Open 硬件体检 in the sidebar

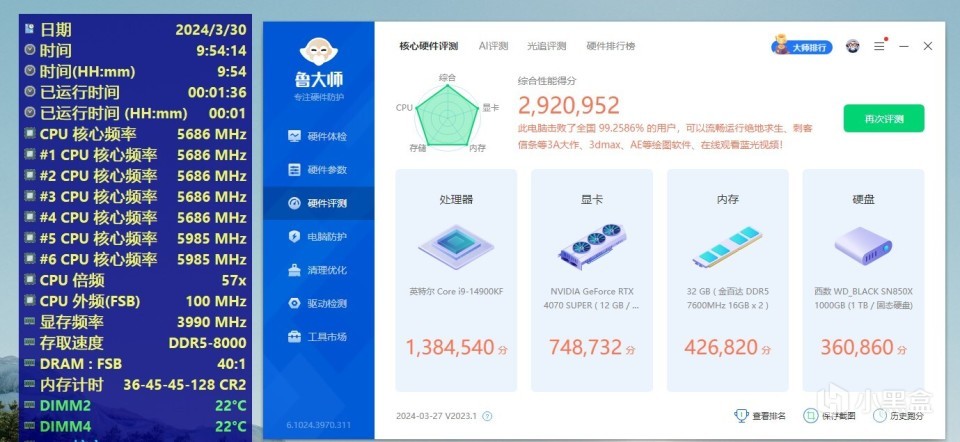pos(318,136)
